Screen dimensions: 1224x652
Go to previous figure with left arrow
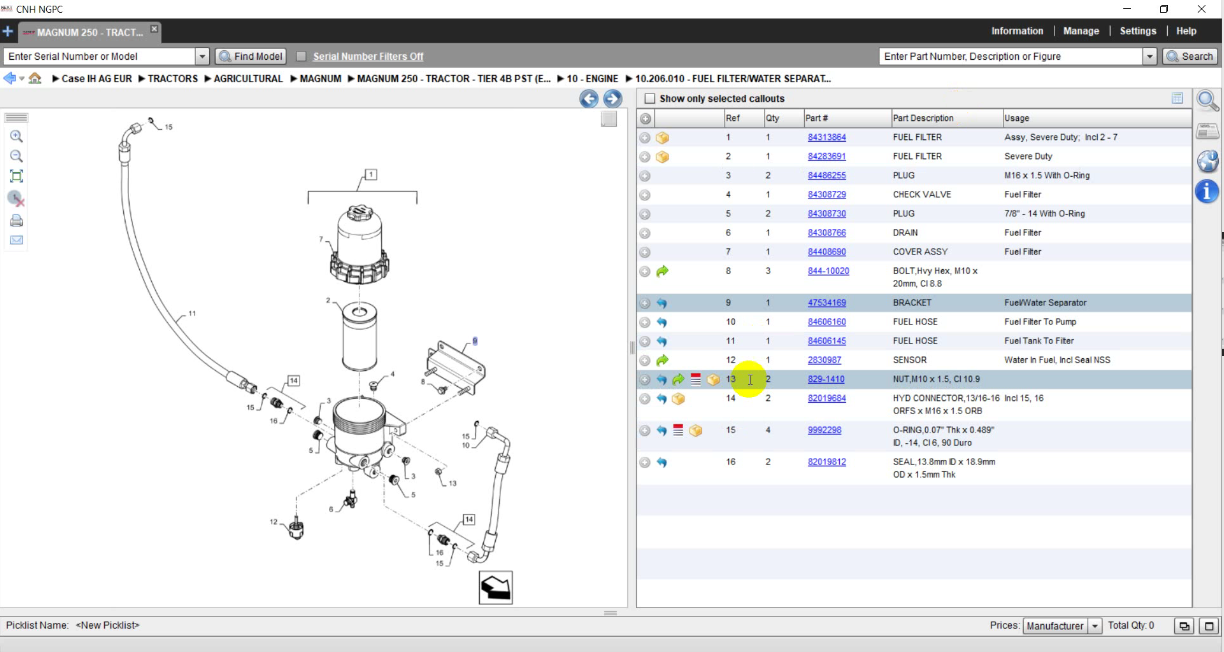(589, 98)
